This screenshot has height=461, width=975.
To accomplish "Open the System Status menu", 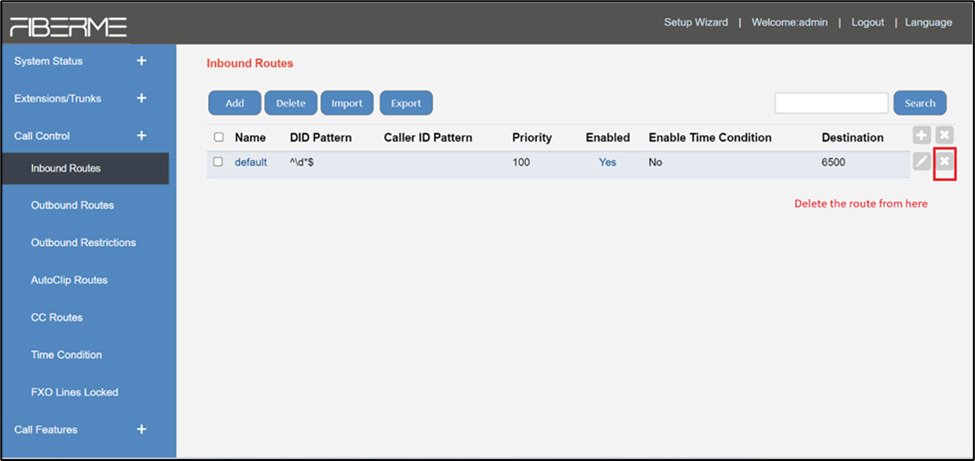I will point(49,61).
